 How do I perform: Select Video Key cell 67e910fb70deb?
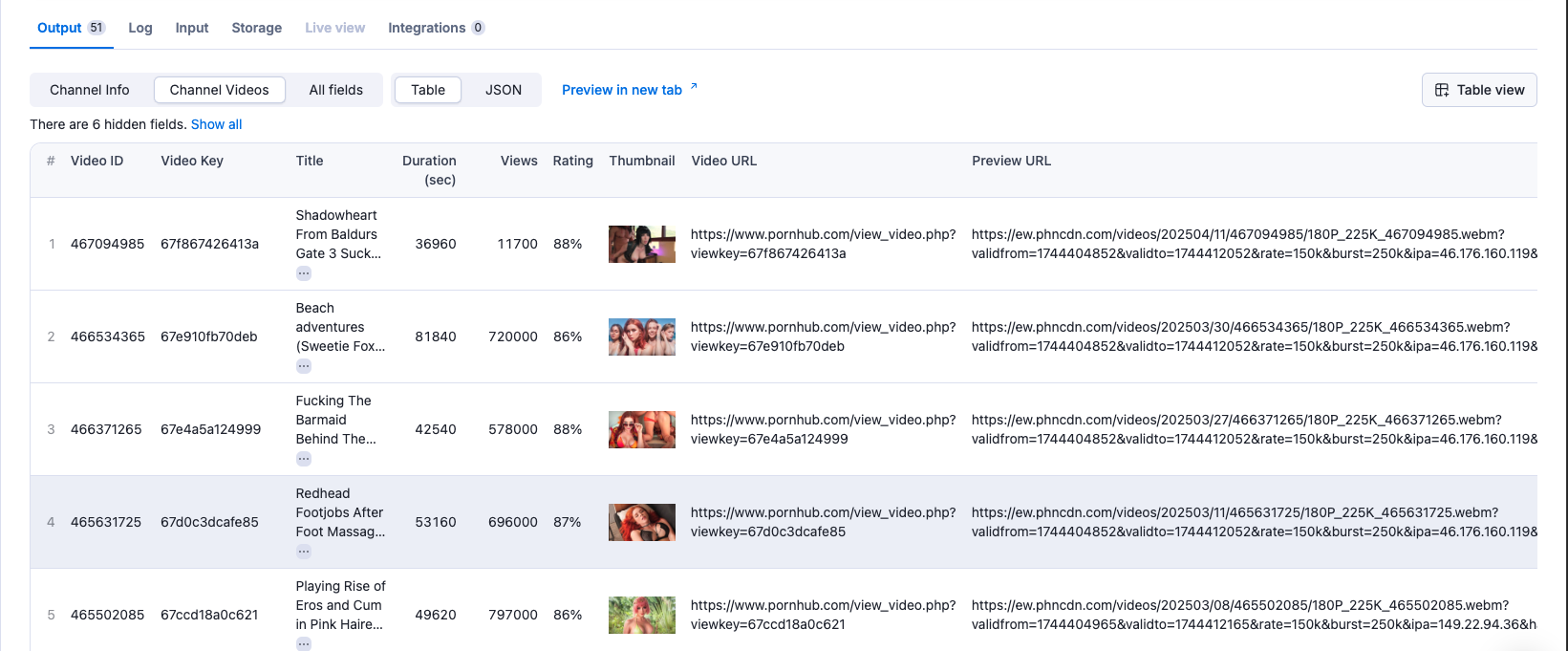point(209,336)
